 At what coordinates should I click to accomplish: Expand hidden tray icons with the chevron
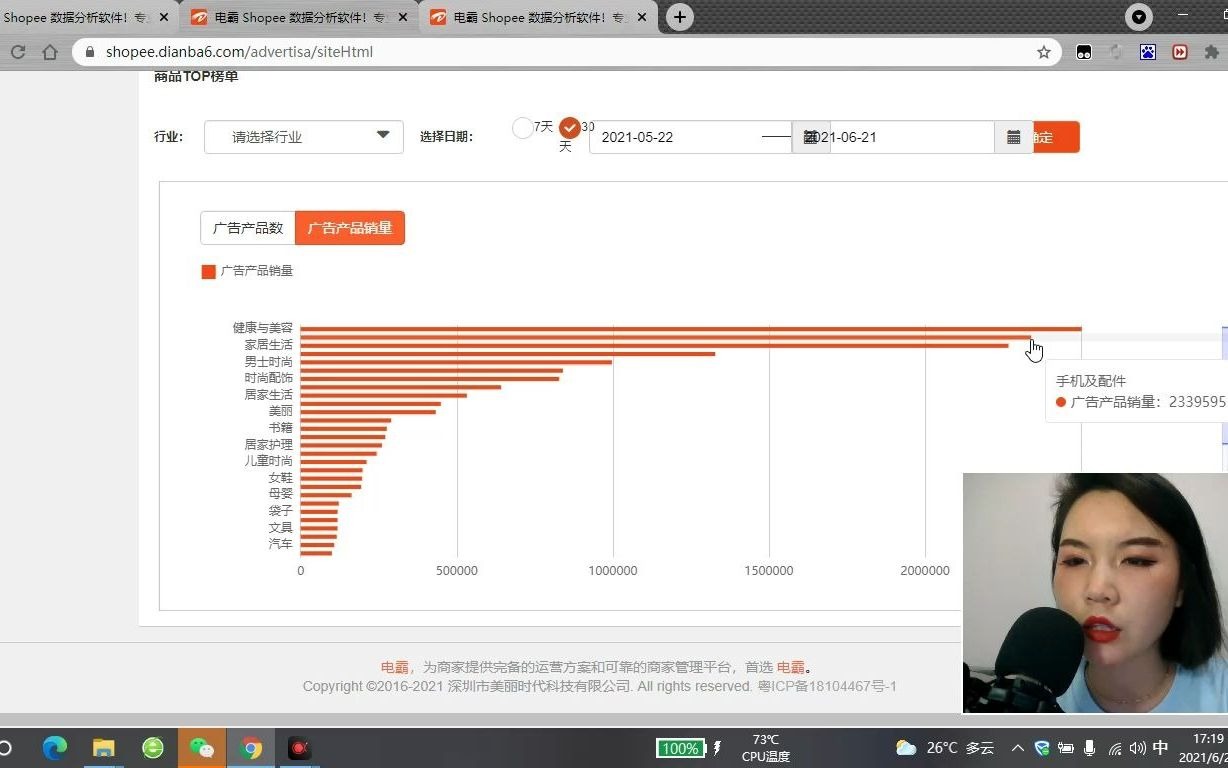click(1017, 748)
